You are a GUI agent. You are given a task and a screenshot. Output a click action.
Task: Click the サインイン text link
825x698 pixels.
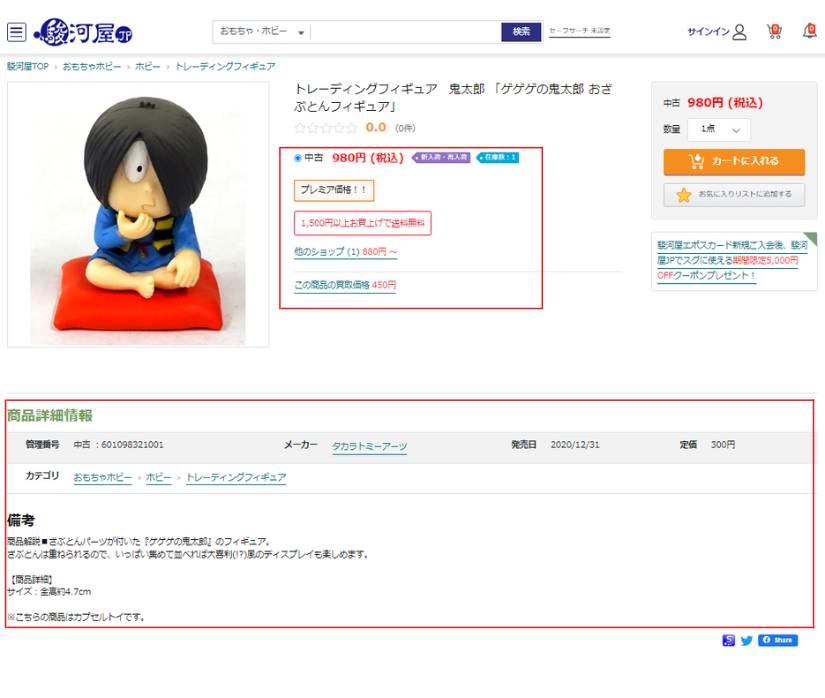coord(708,32)
